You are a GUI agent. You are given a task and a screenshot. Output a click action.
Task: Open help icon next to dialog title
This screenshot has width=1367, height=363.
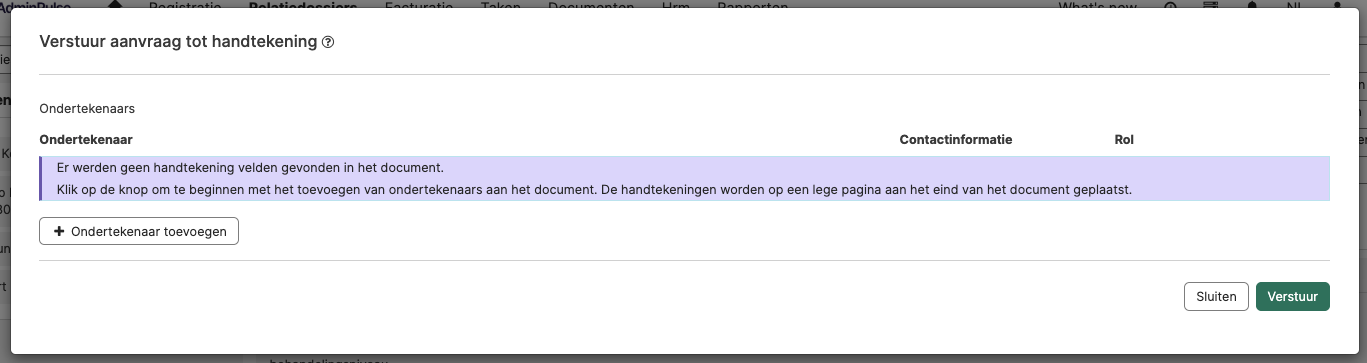[328, 43]
